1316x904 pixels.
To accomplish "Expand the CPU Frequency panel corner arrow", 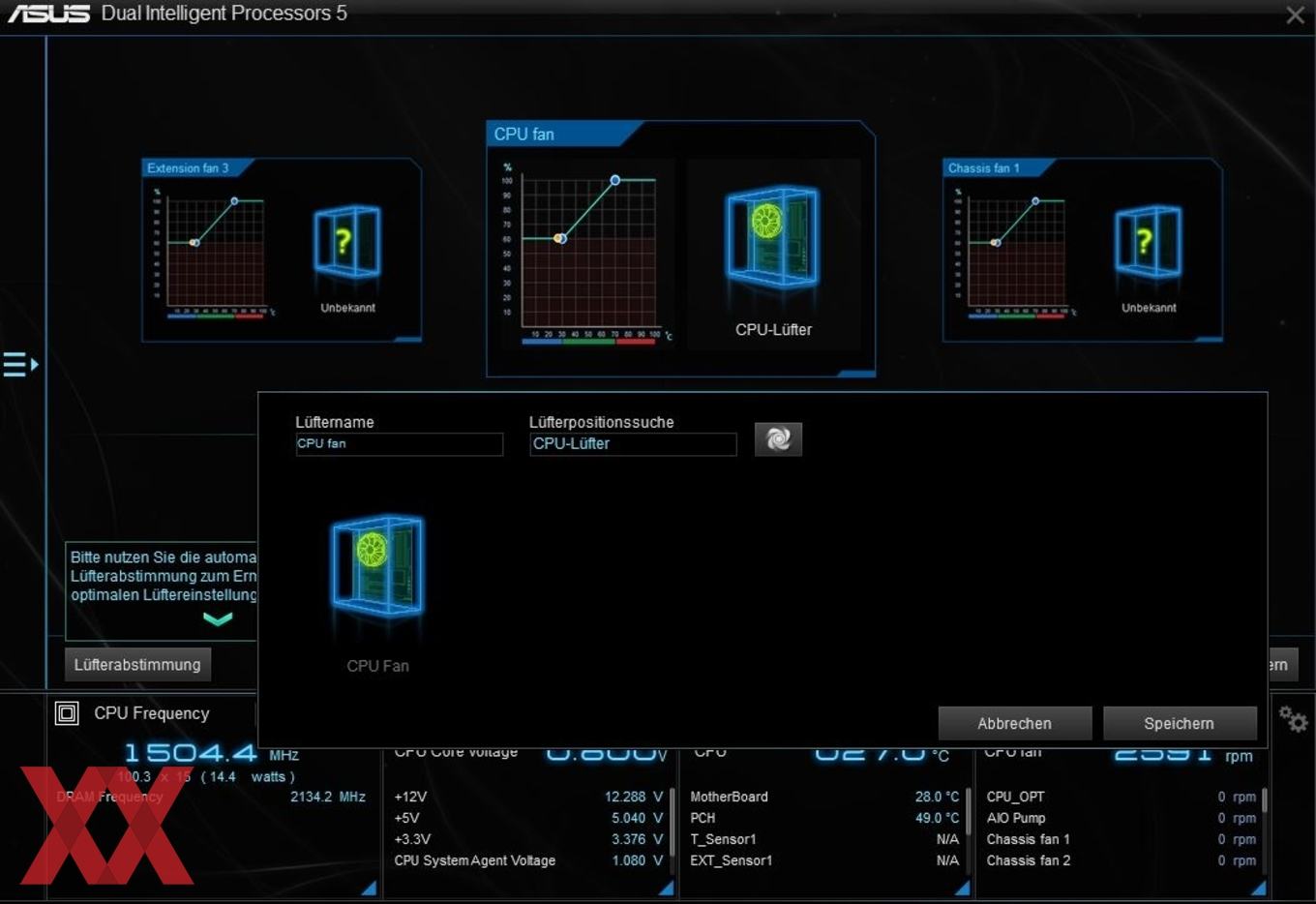I will click(369, 888).
